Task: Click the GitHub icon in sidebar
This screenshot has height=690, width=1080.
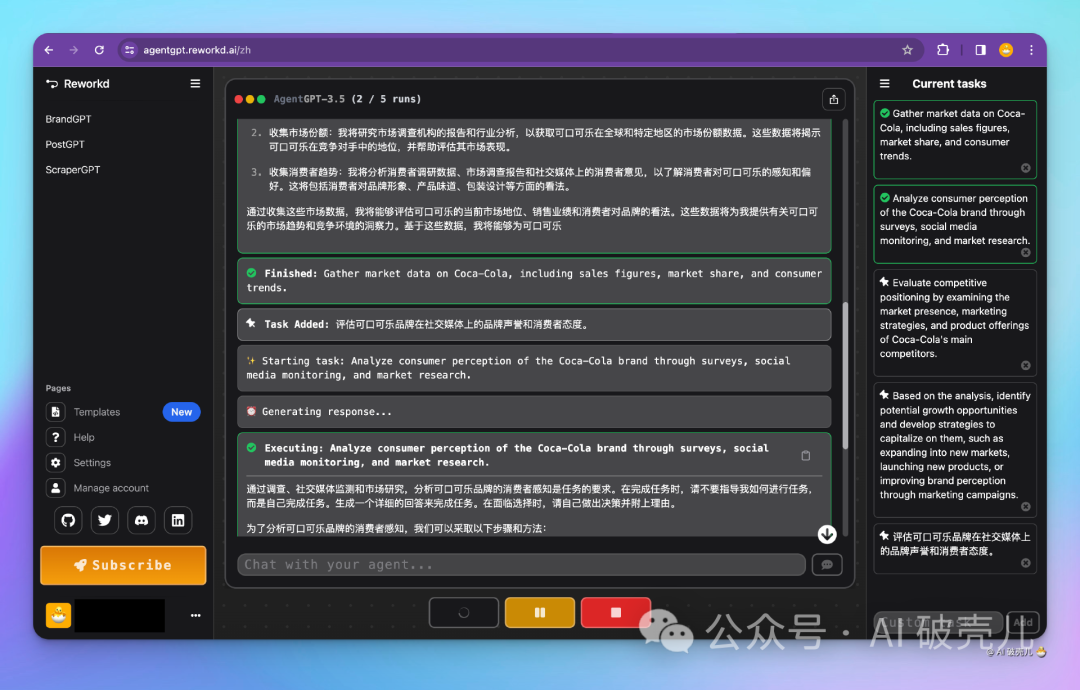Action: 67,520
